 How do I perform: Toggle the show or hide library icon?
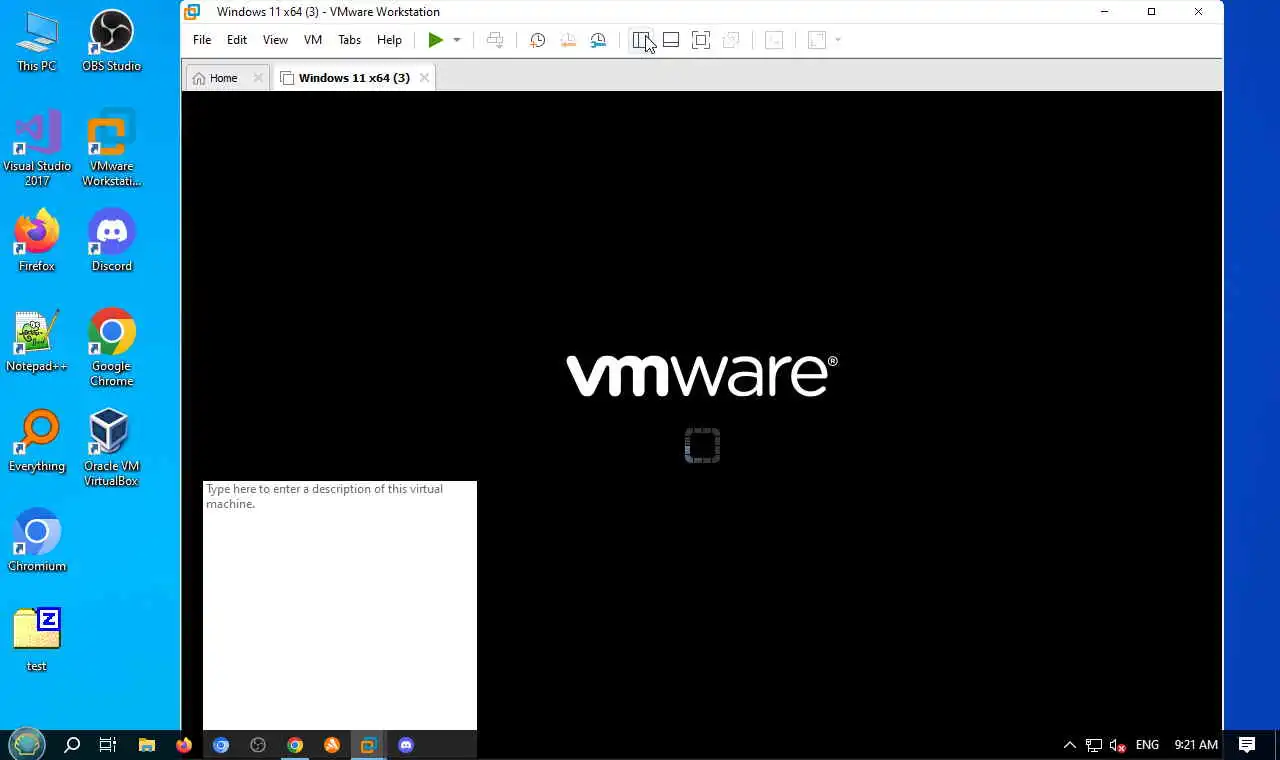tap(641, 40)
